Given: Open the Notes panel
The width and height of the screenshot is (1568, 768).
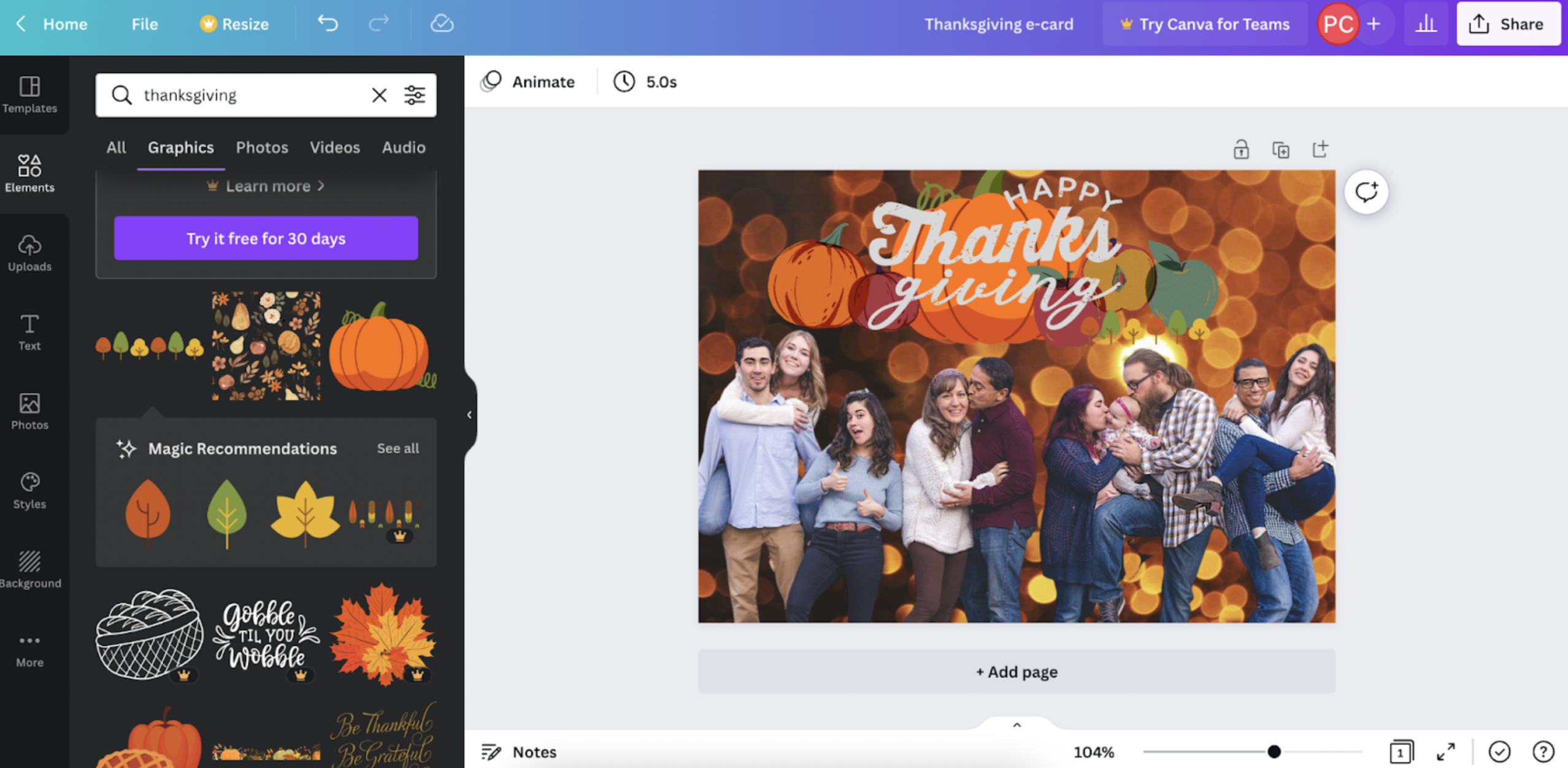Looking at the screenshot, I should (519, 751).
